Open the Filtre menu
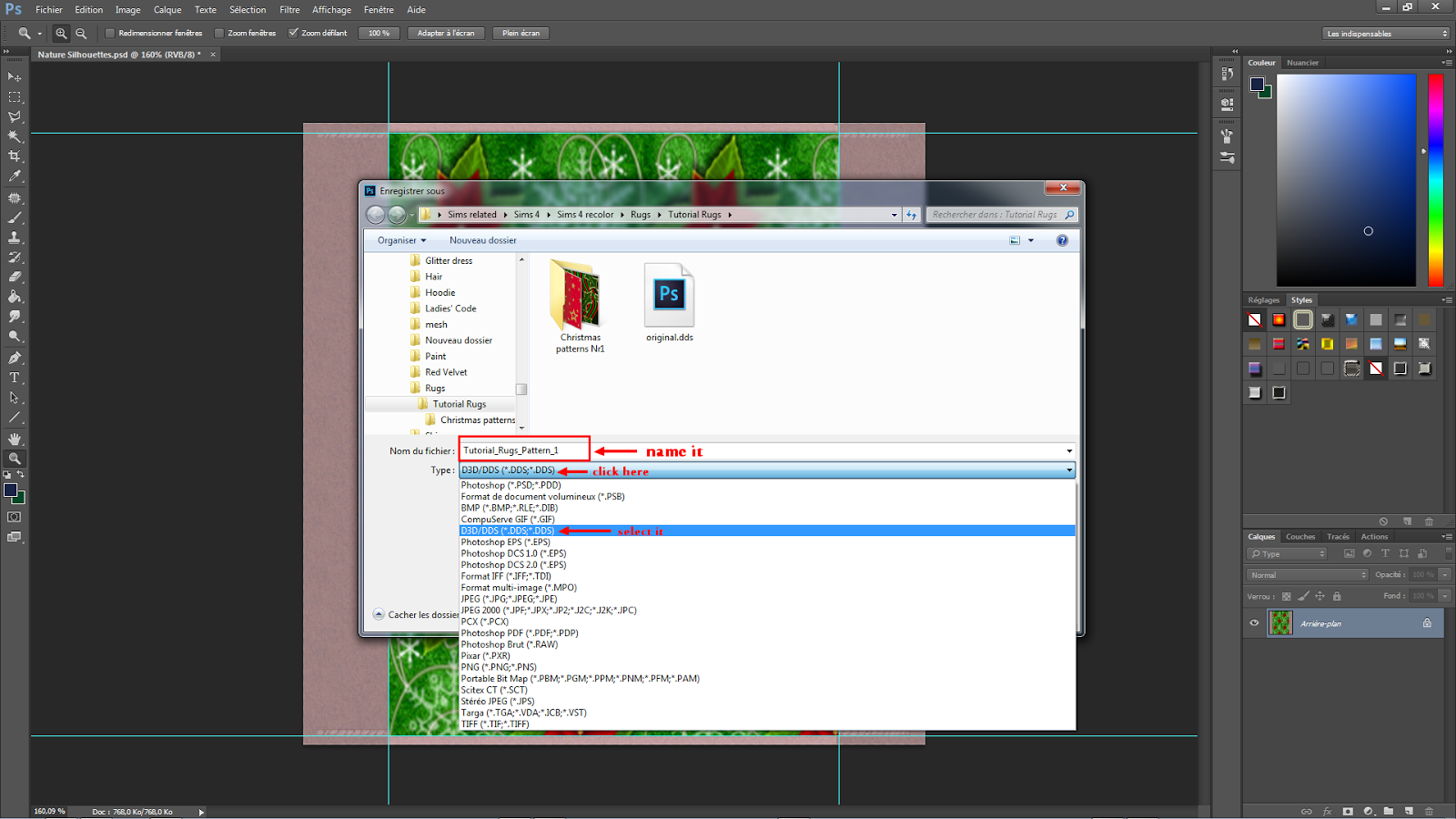This screenshot has width=1456, height=819. click(x=289, y=10)
